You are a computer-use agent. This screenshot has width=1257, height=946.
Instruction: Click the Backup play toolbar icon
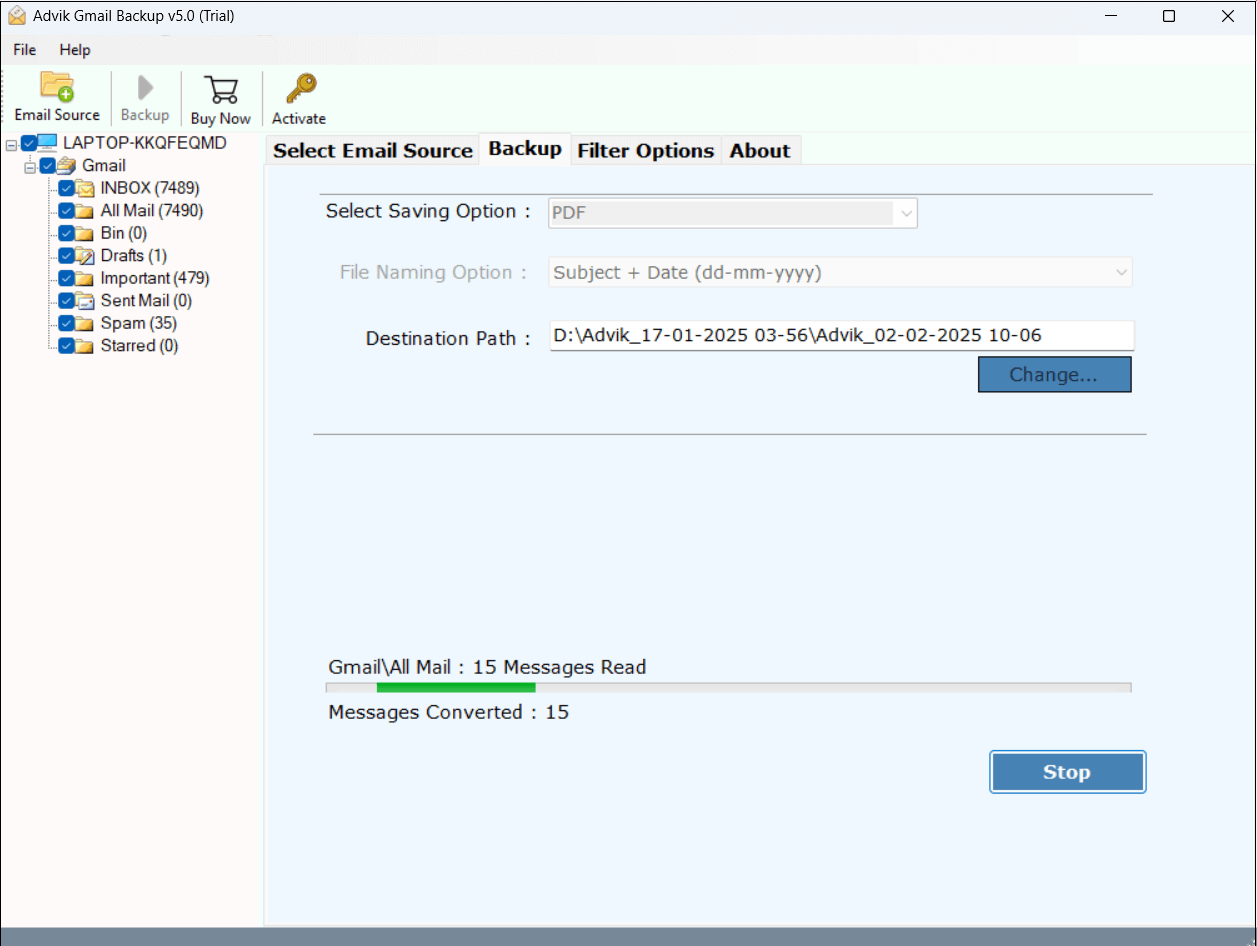click(145, 88)
